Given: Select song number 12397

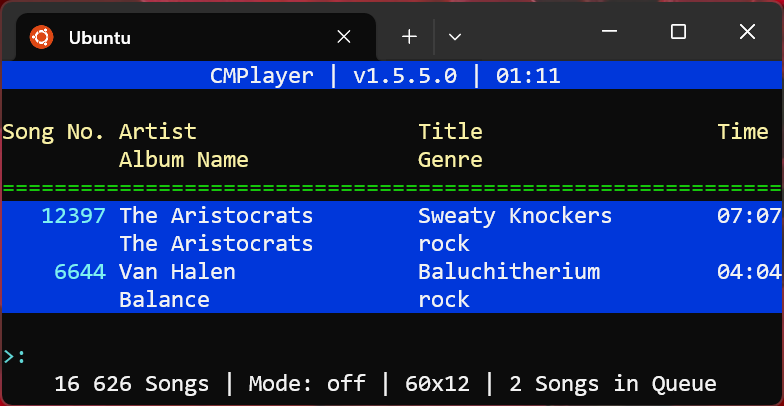Looking at the screenshot, I should pyautogui.click(x=74, y=216).
